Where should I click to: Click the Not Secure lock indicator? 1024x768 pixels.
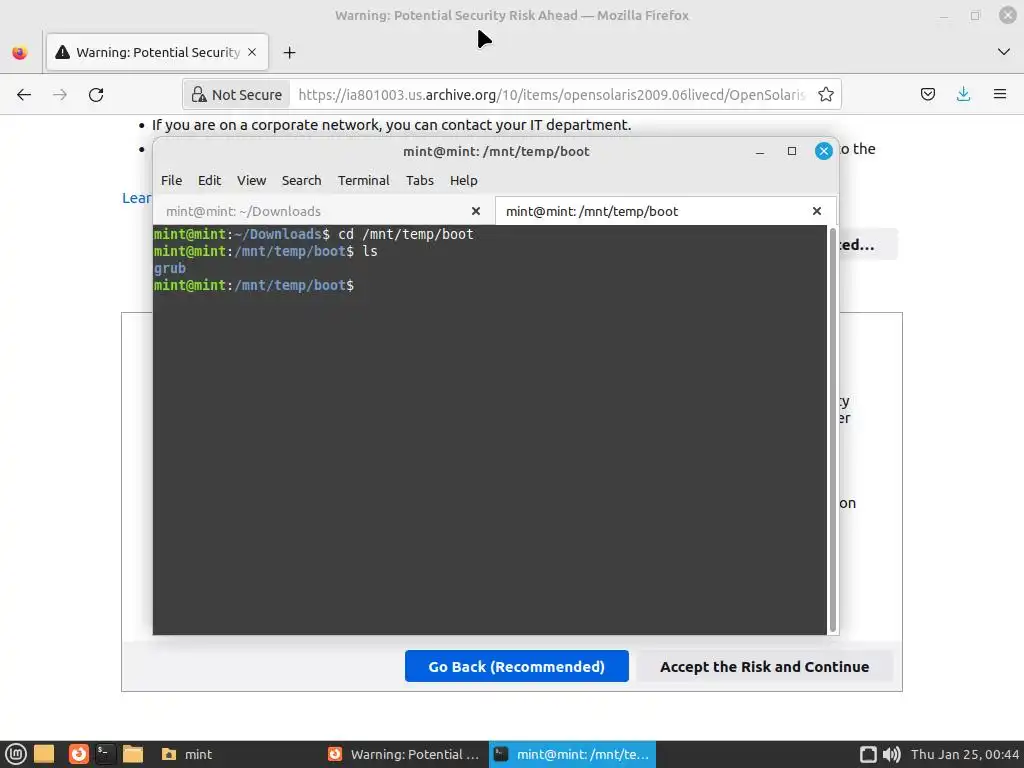236,95
